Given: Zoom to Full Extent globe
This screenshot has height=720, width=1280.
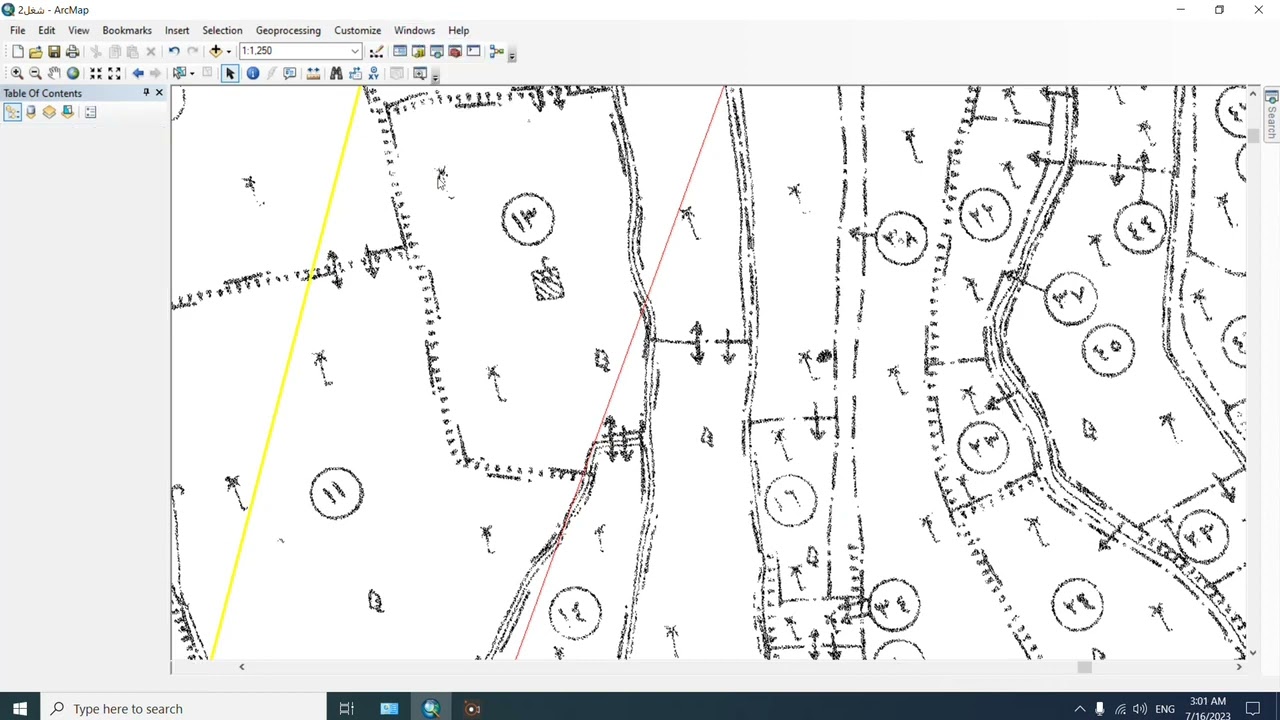Looking at the screenshot, I should pos(72,73).
